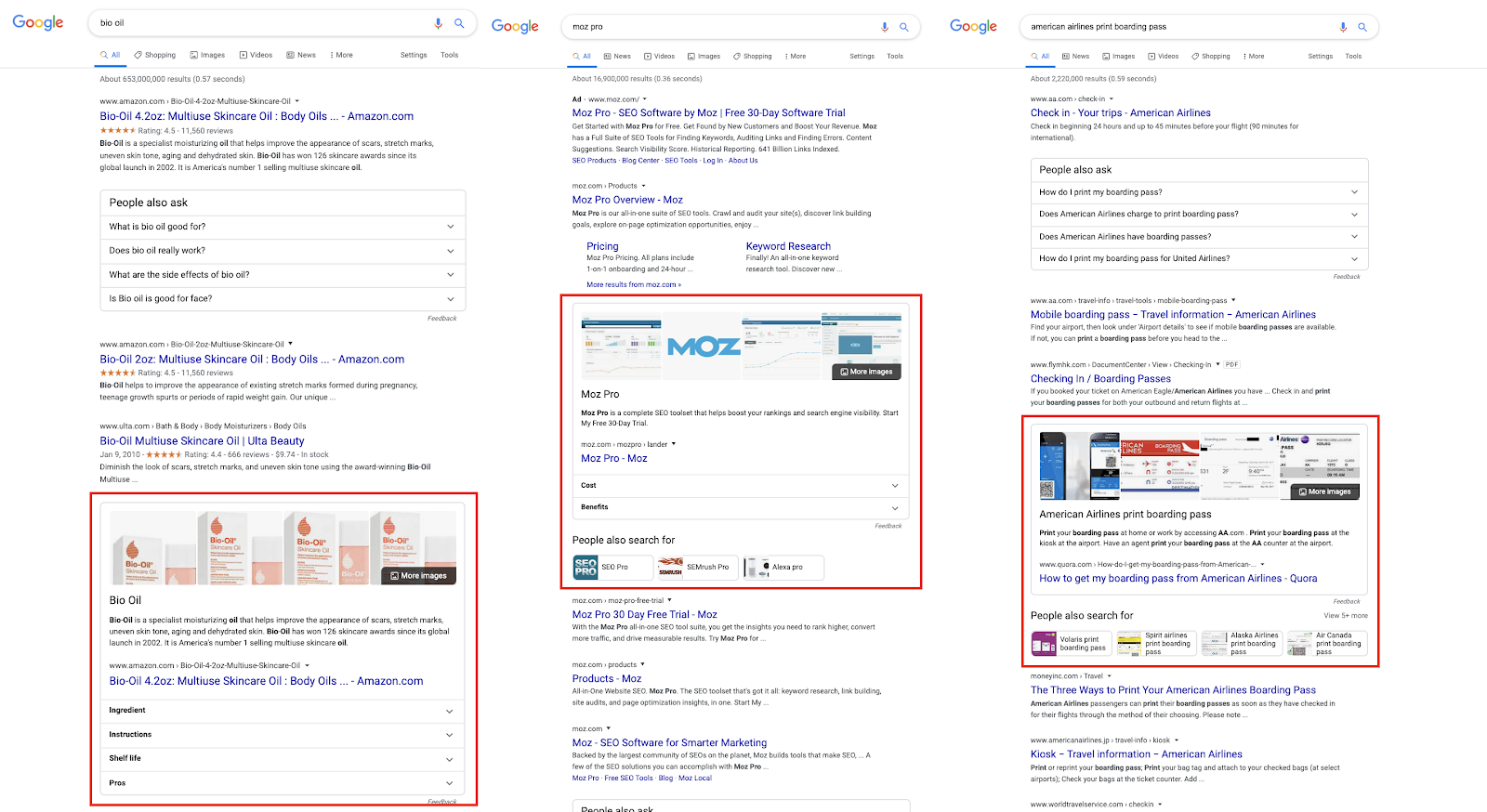1487x812 pixels.
Task: Expand 'Does American Airlines have boarding passes?'
Action: [x=1199, y=237]
